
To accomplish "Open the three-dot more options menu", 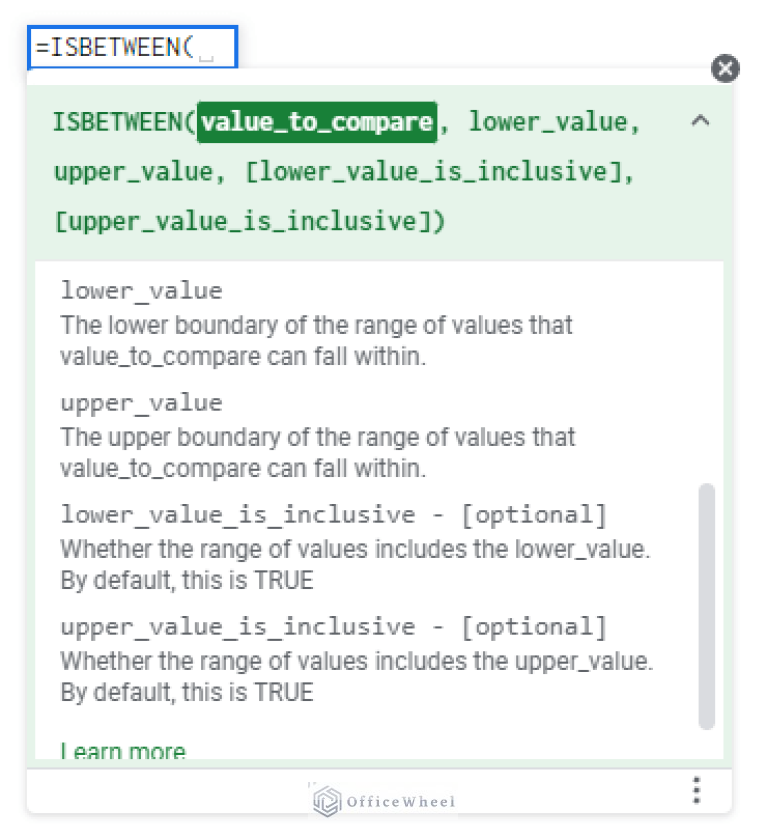I will point(696,790).
